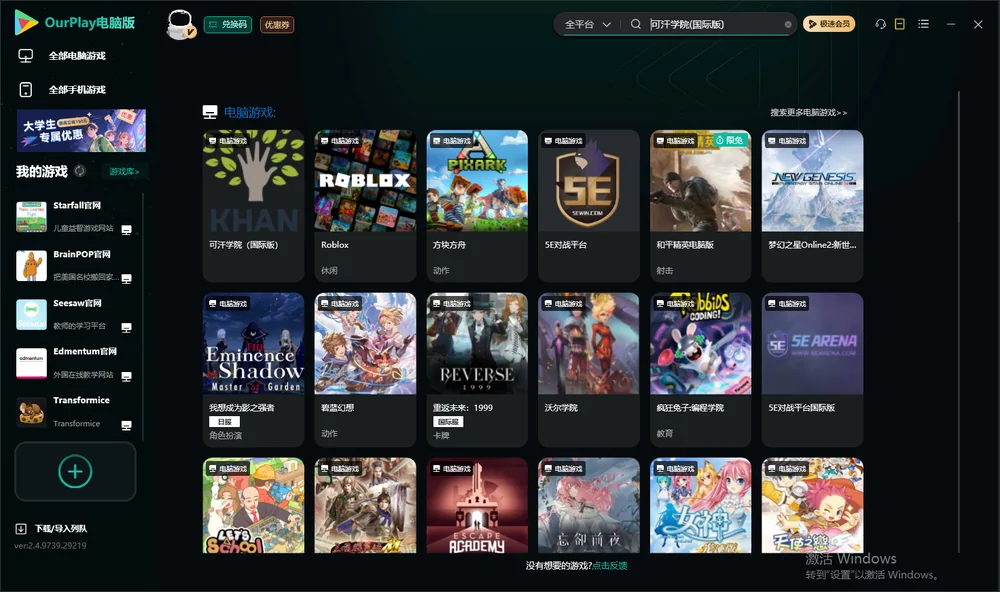
Task: Open the 大学生专属优惠 banner
Action: (x=81, y=131)
